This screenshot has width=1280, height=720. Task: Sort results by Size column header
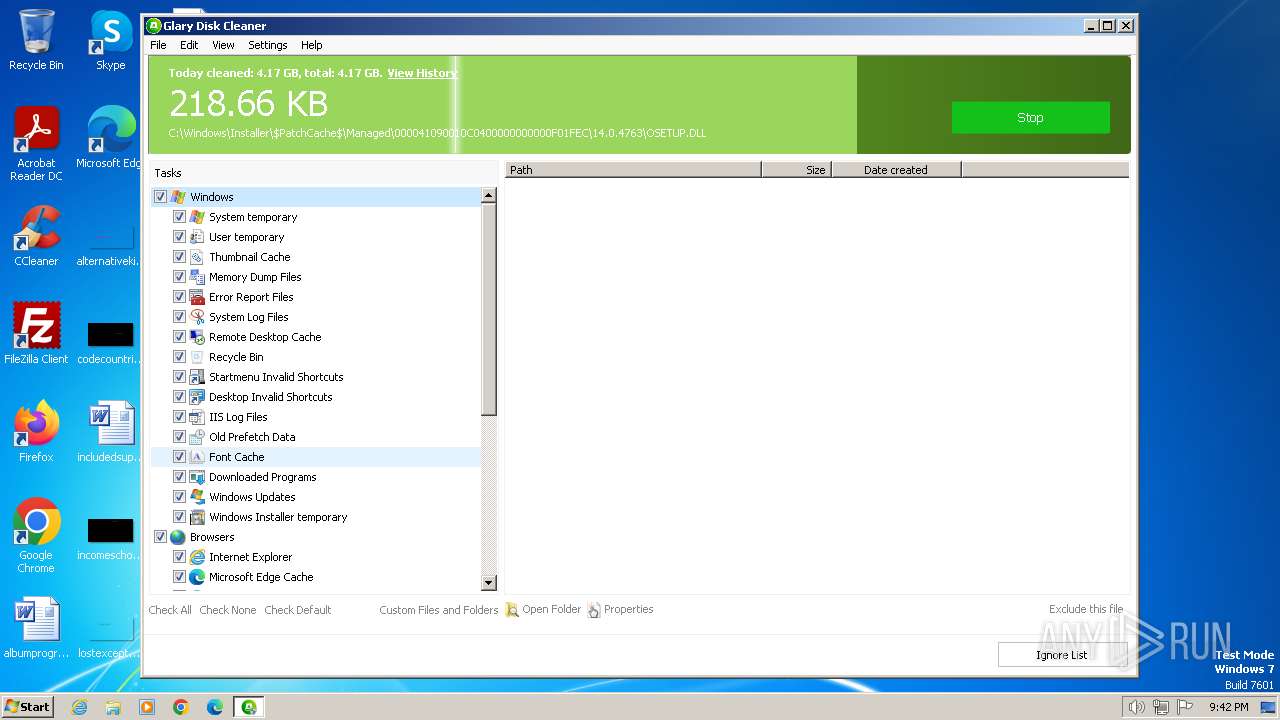pyautogui.click(x=796, y=170)
